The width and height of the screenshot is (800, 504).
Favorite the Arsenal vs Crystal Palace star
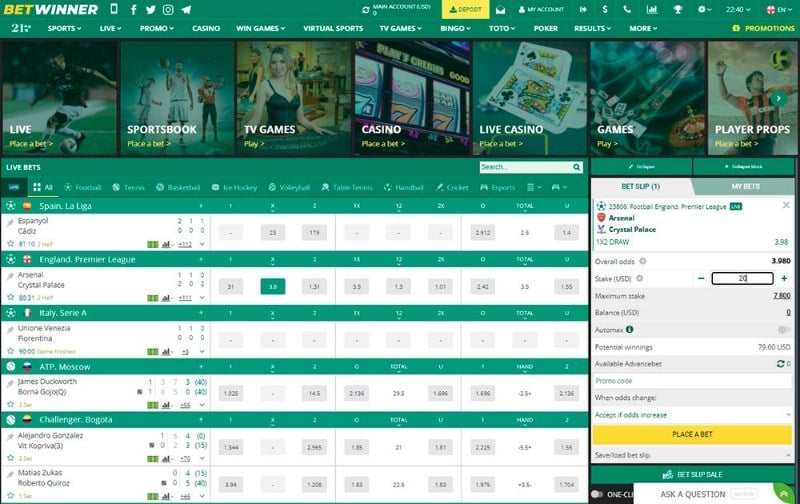pos(10,297)
